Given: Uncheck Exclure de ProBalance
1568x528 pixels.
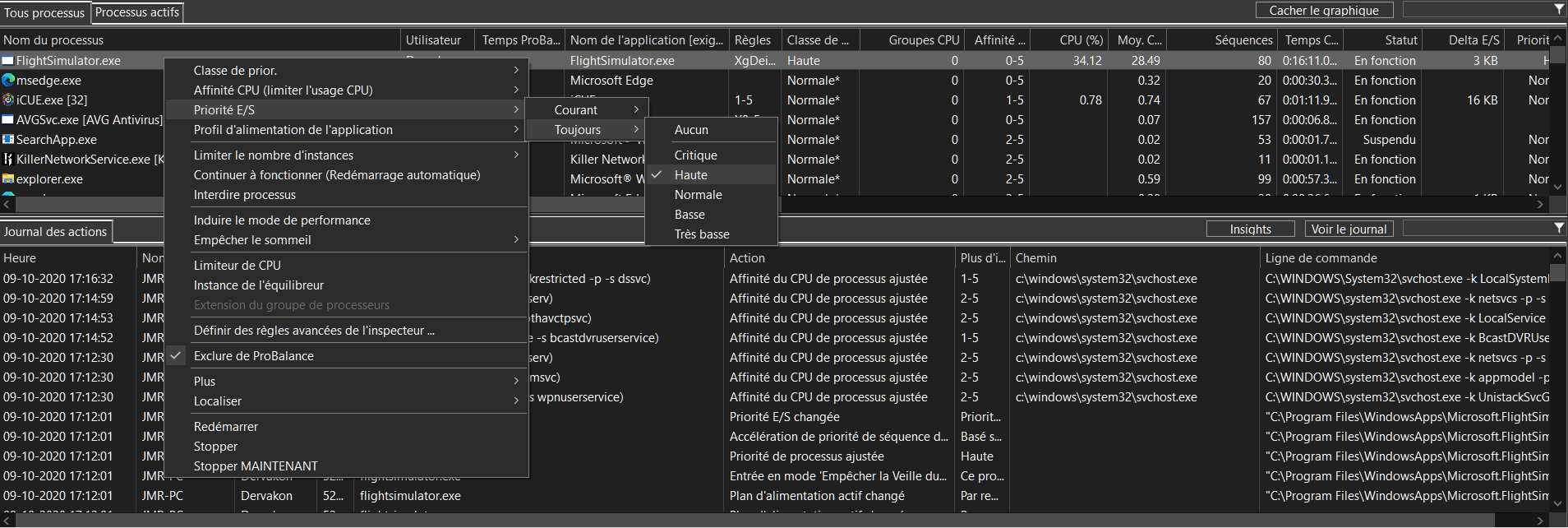Looking at the screenshot, I should tap(346, 356).
